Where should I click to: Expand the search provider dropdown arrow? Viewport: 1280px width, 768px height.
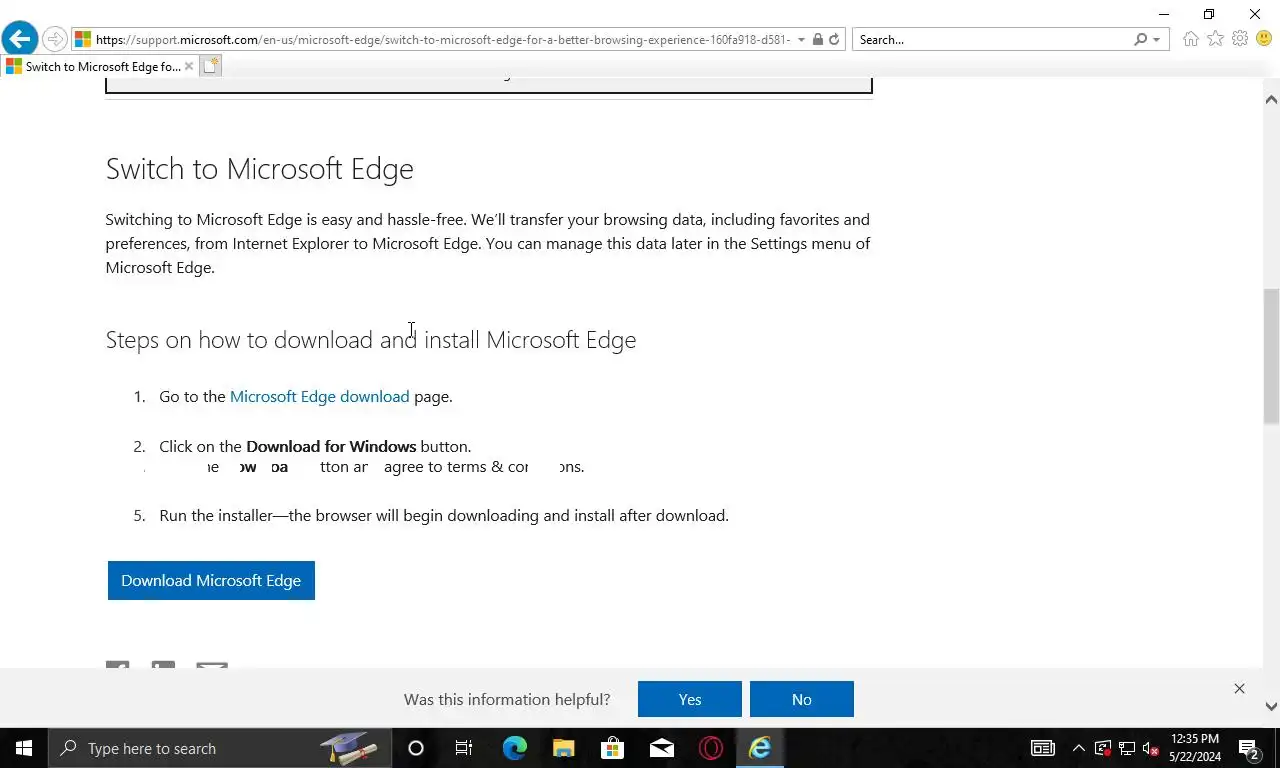coord(1156,40)
